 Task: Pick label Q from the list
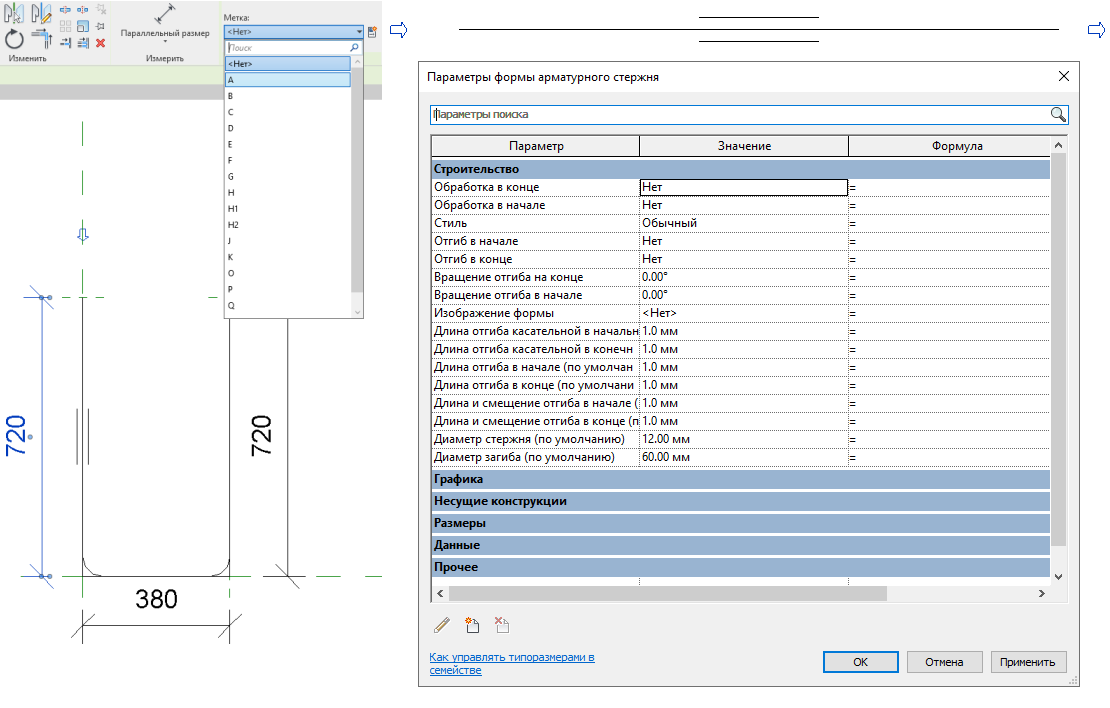point(287,306)
